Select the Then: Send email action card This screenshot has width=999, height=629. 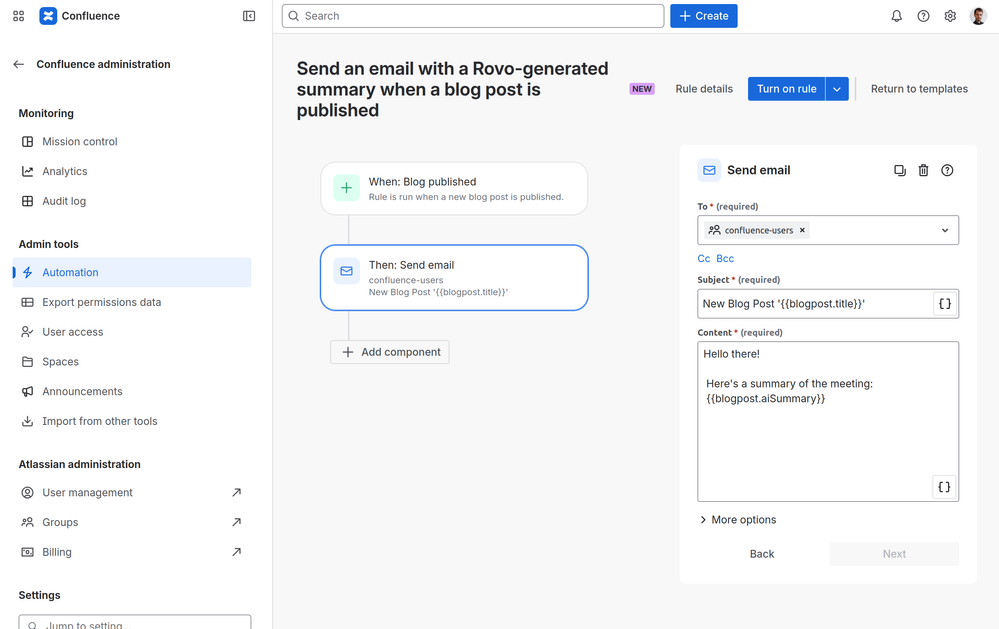click(454, 278)
